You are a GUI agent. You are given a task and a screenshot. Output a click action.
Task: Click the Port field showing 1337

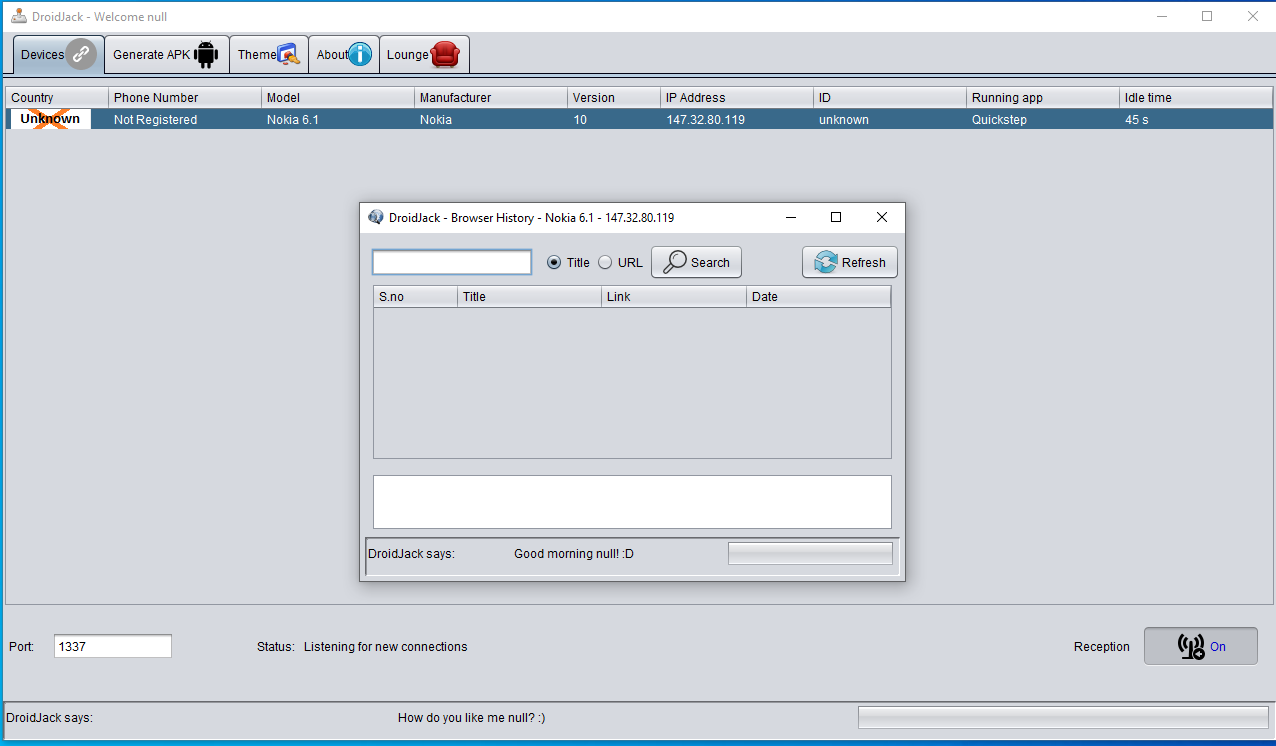point(113,646)
